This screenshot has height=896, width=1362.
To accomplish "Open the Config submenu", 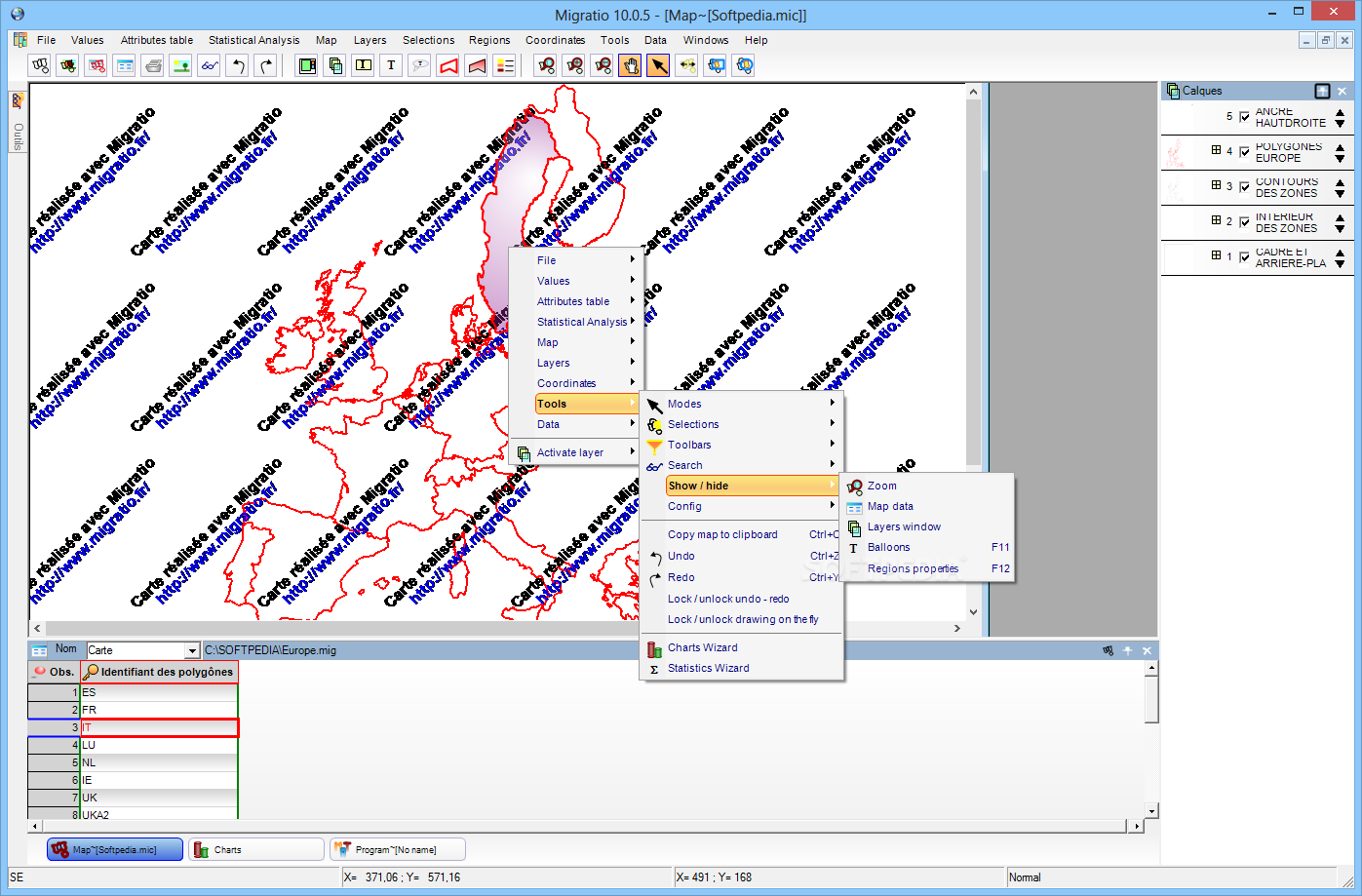I will tap(741, 506).
